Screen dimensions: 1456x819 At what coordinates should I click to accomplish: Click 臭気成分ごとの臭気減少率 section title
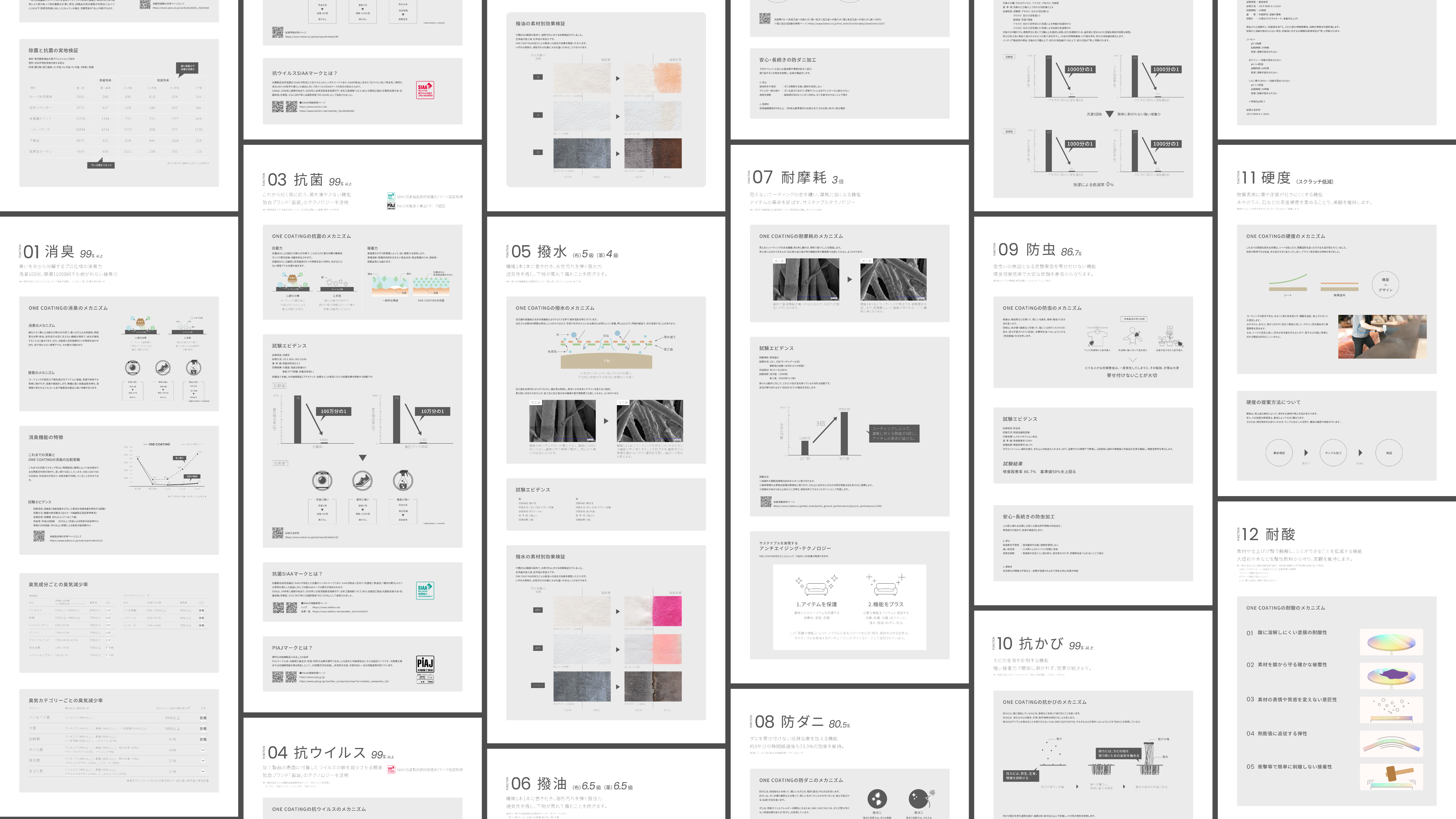click(x=58, y=584)
